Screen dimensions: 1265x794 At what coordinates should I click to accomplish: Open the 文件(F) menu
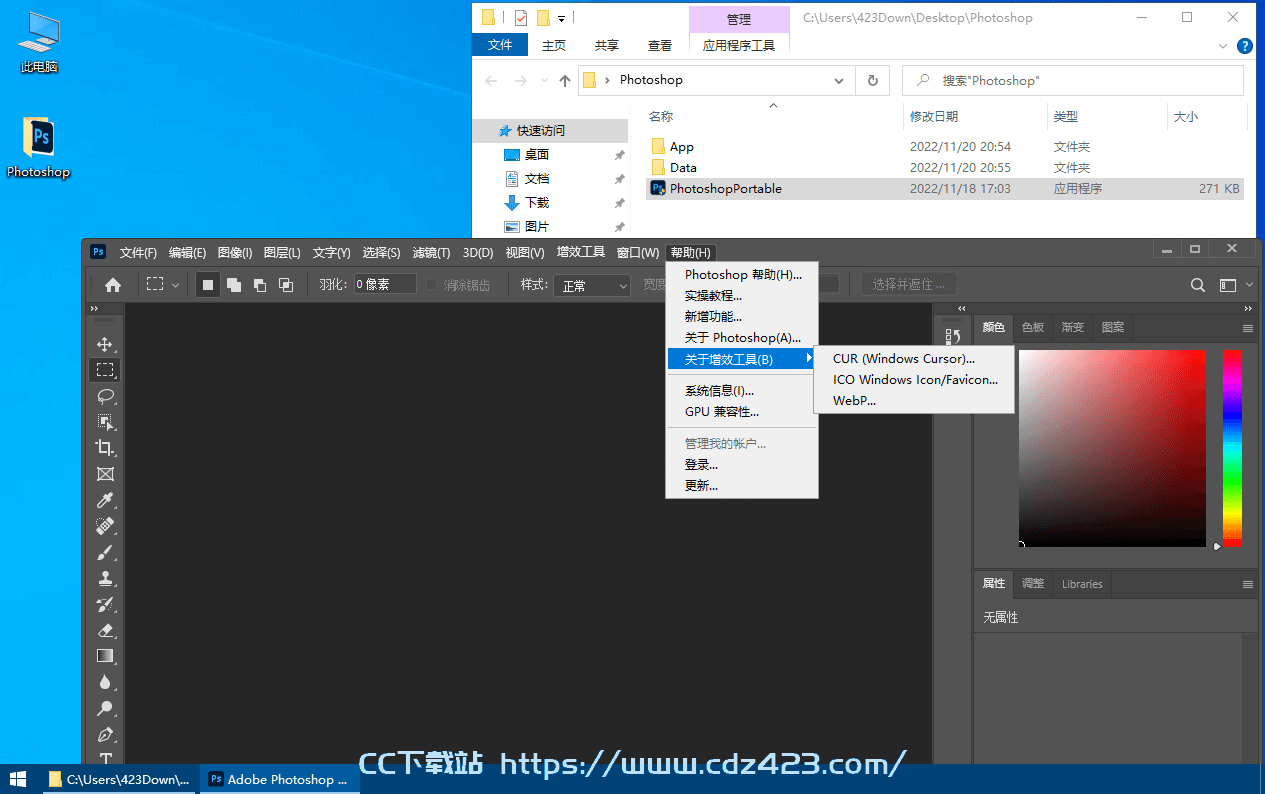point(138,253)
